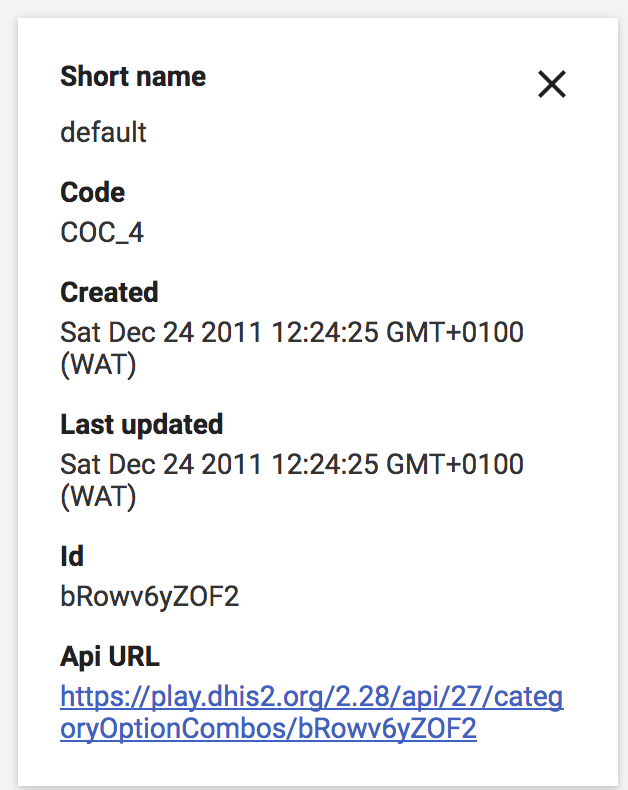Click the '(WAT)' text under Created
This screenshot has height=790, width=628.
[x=98, y=364]
